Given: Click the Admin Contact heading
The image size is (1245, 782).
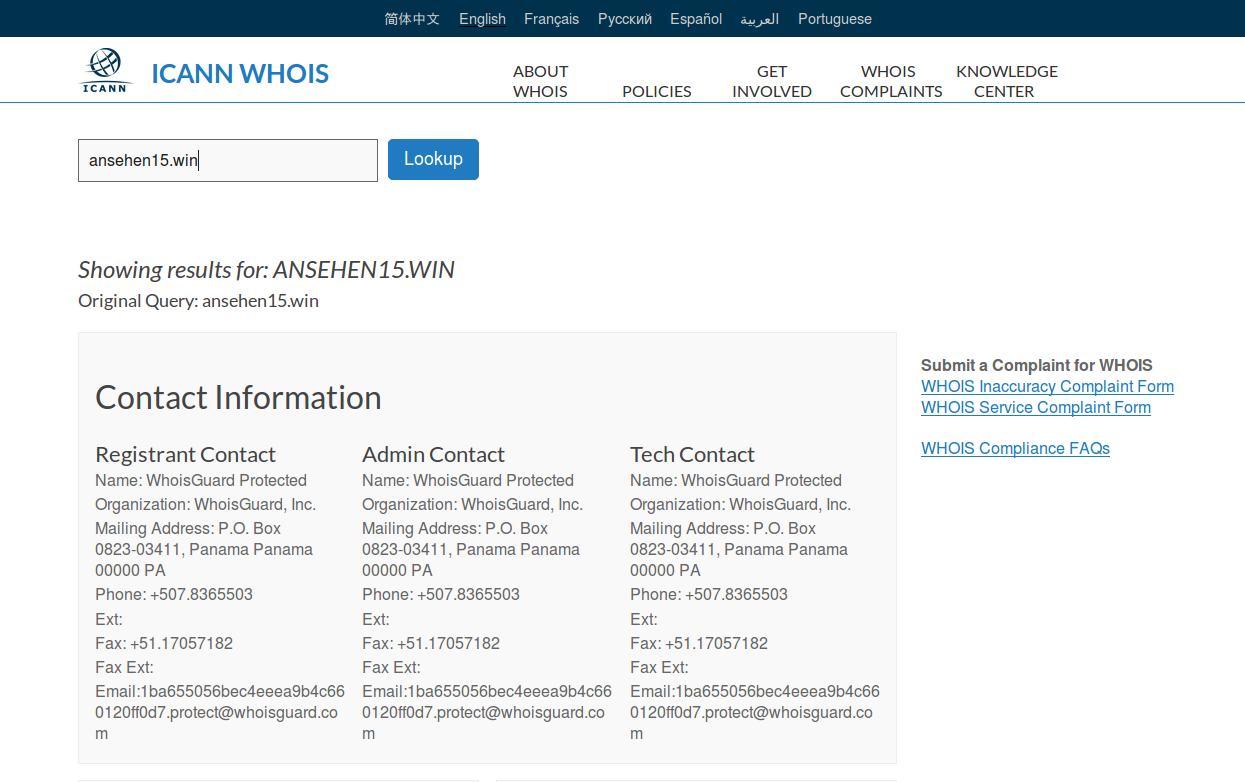Looking at the screenshot, I should pyautogui.click(x=433, y=454).
